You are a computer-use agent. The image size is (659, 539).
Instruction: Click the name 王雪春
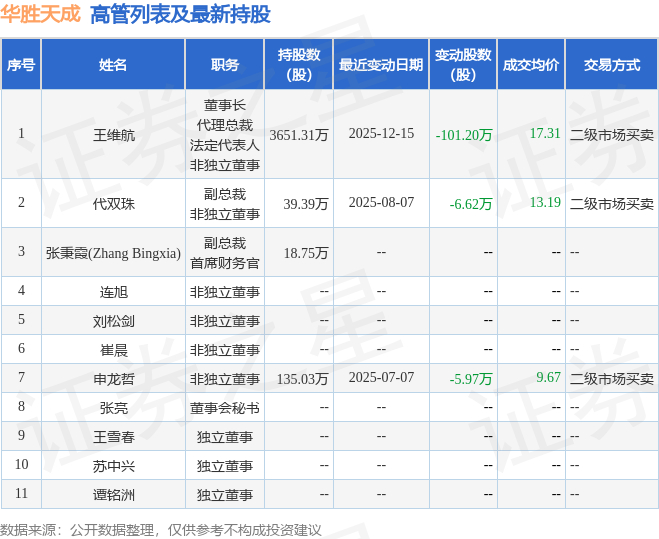point(114,437)
